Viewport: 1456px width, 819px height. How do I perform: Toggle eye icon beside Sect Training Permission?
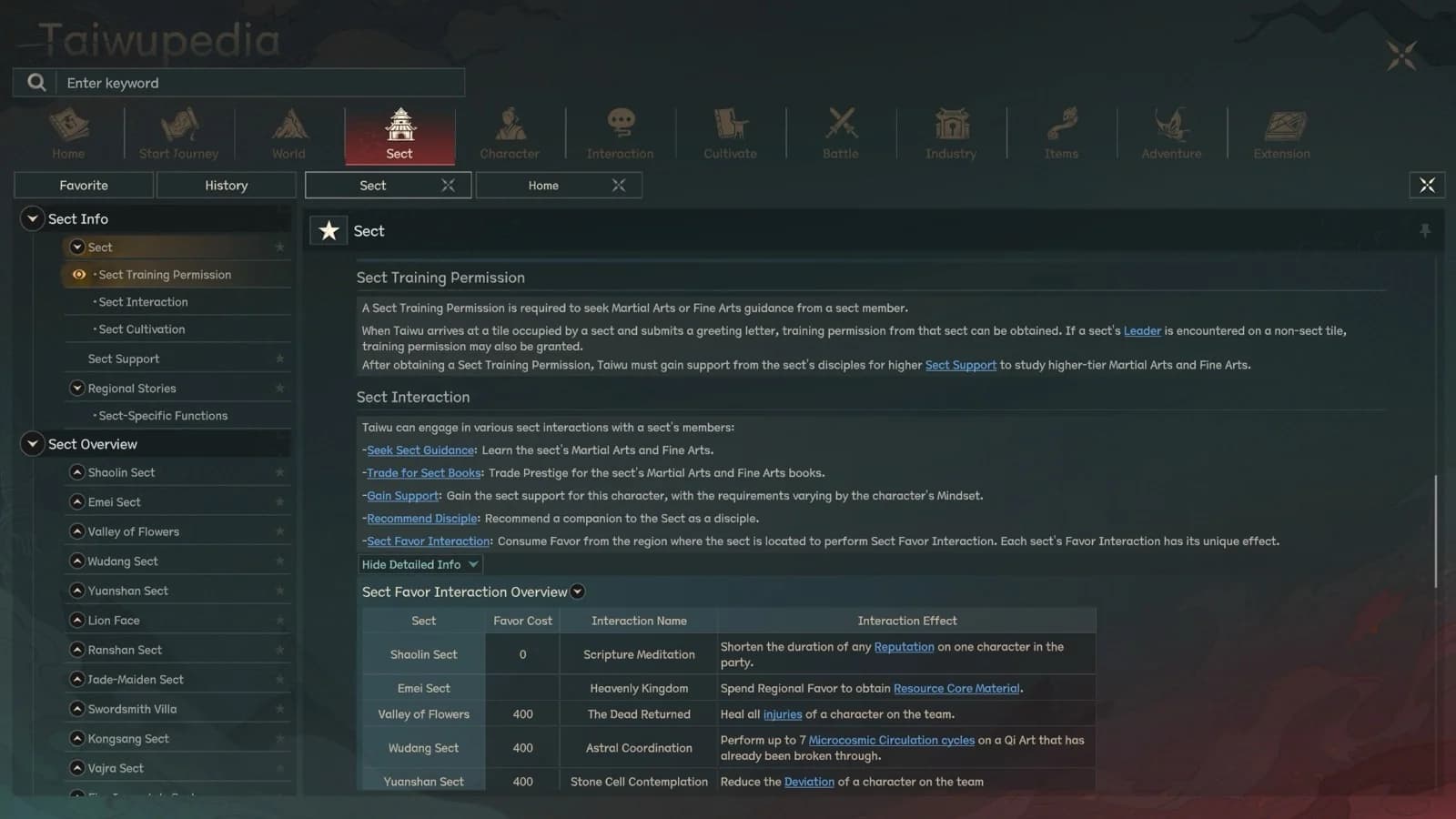[79, 275]
